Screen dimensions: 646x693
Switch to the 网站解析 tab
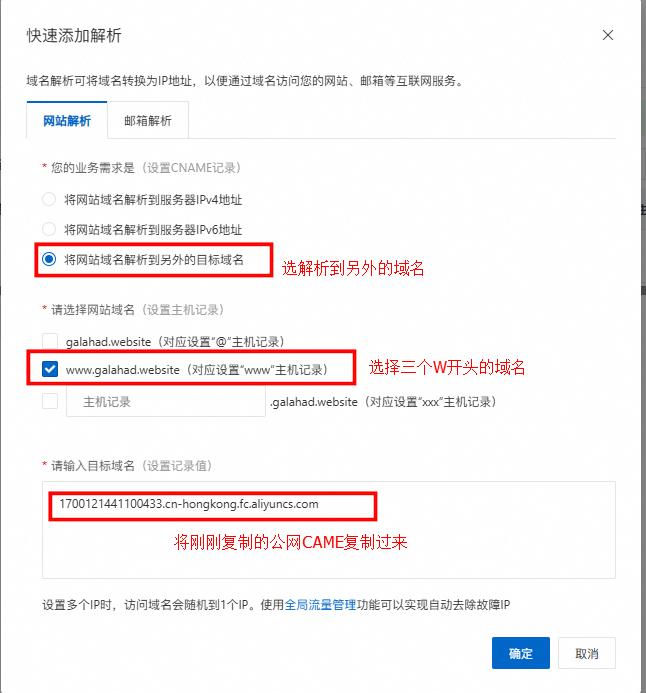pos(67,120)
